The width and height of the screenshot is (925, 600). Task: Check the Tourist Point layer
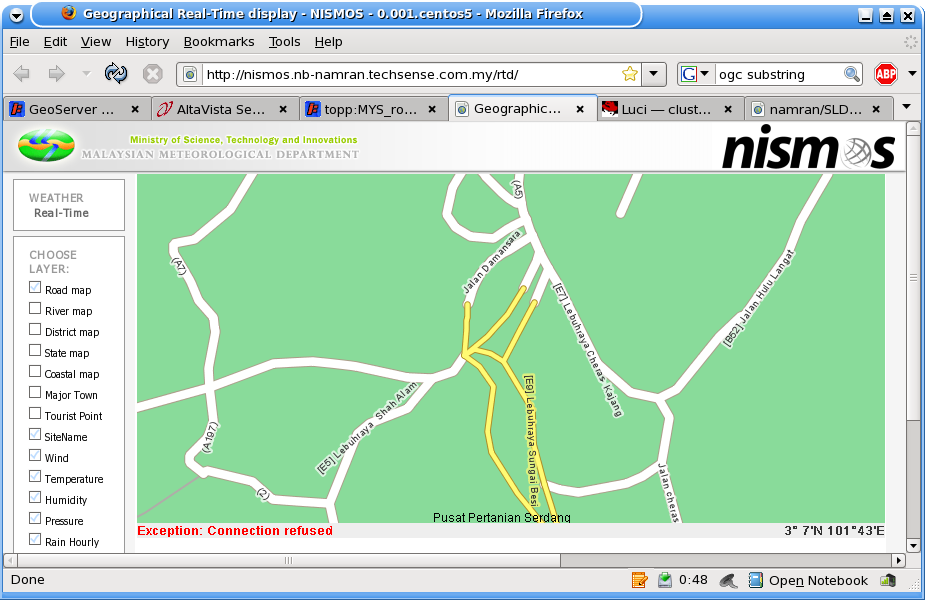36,415
